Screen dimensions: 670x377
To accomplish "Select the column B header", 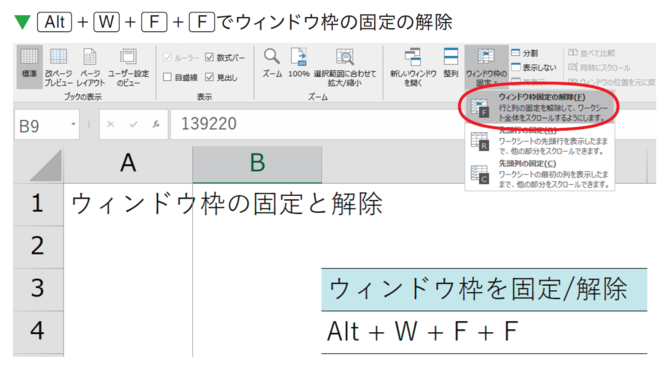I will [x=257, y=164].
